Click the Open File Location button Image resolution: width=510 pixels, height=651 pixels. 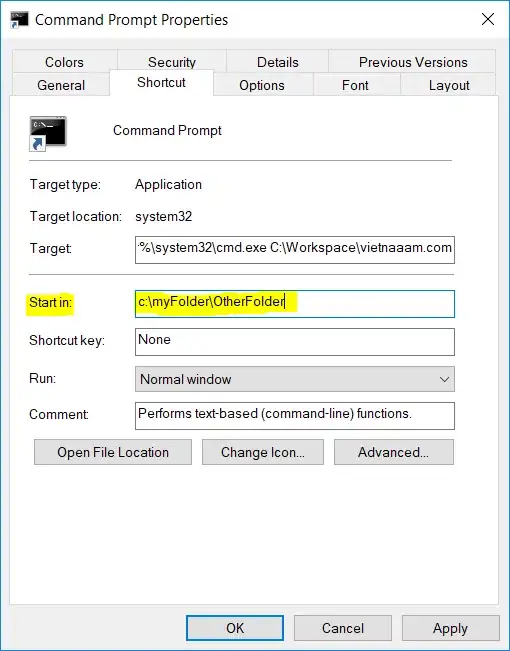tap(113, 452)
